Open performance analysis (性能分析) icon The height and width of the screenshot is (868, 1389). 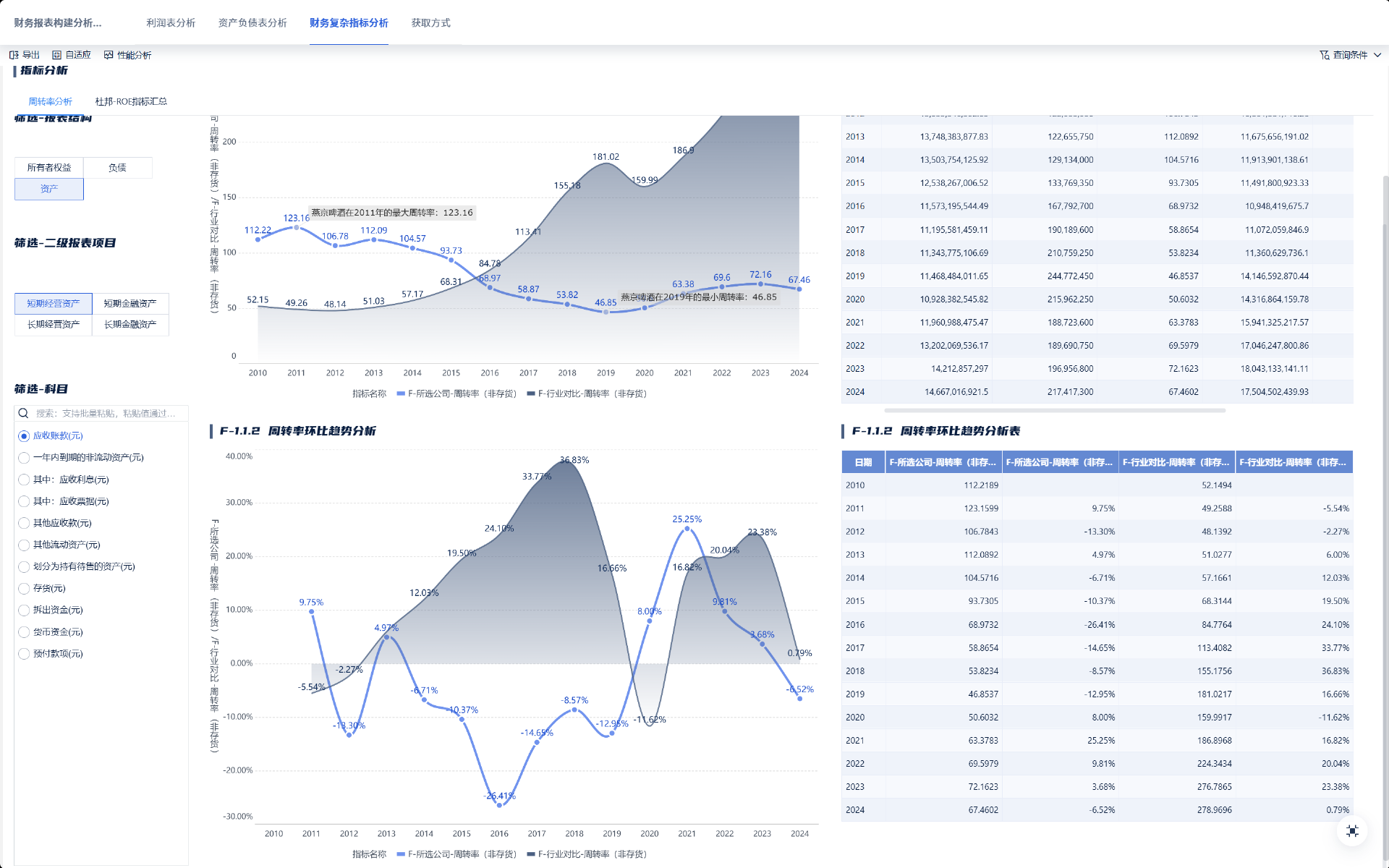tap(109, 55)
